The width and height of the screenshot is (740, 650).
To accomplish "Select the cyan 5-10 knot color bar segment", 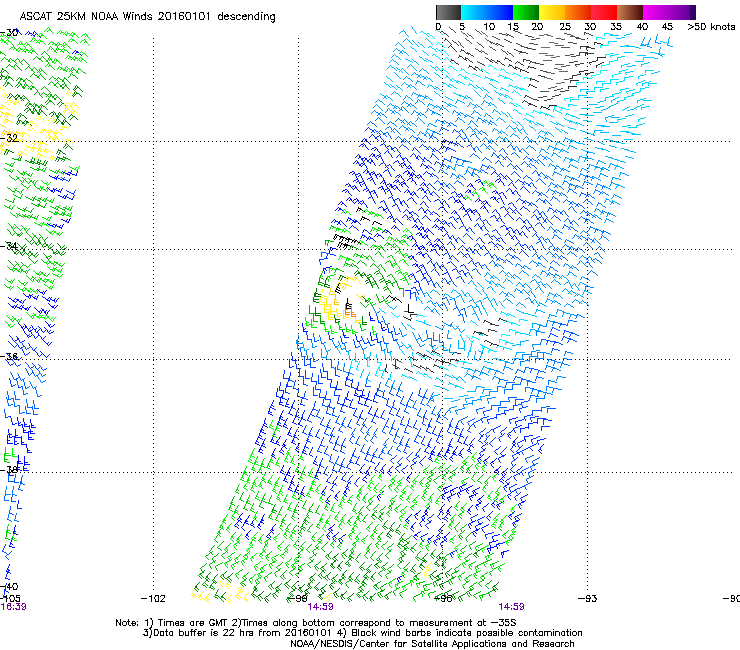I will pyautogui.click(x=474, y=12).
